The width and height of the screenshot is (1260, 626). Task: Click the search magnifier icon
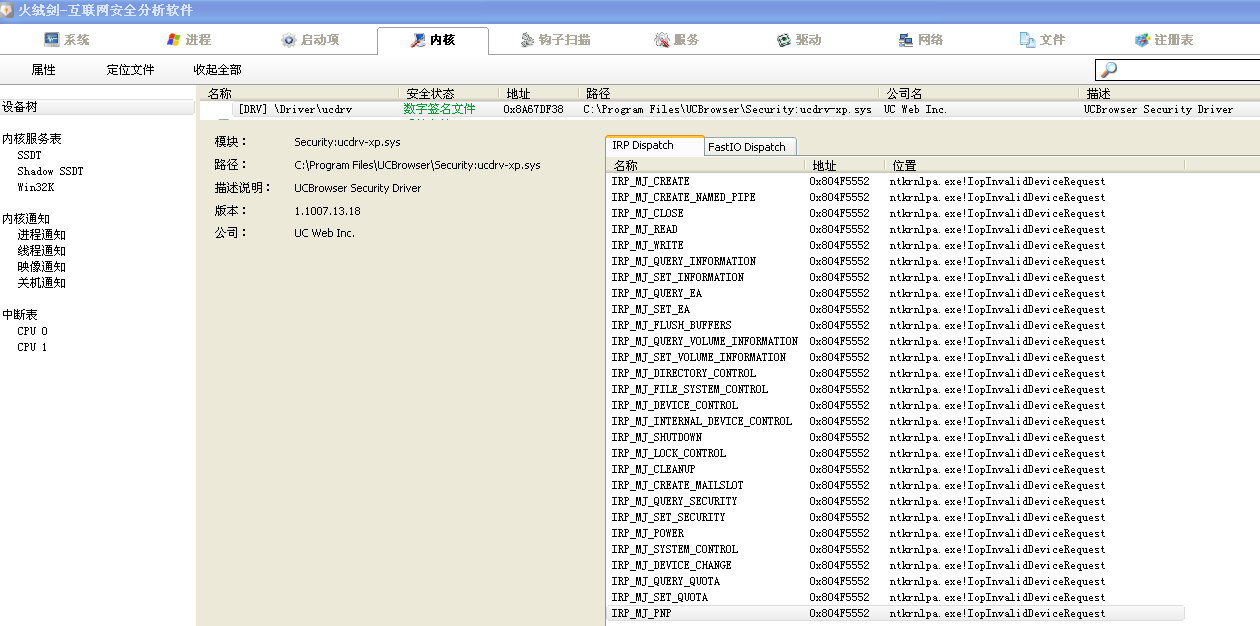(x=1108, y=70)
